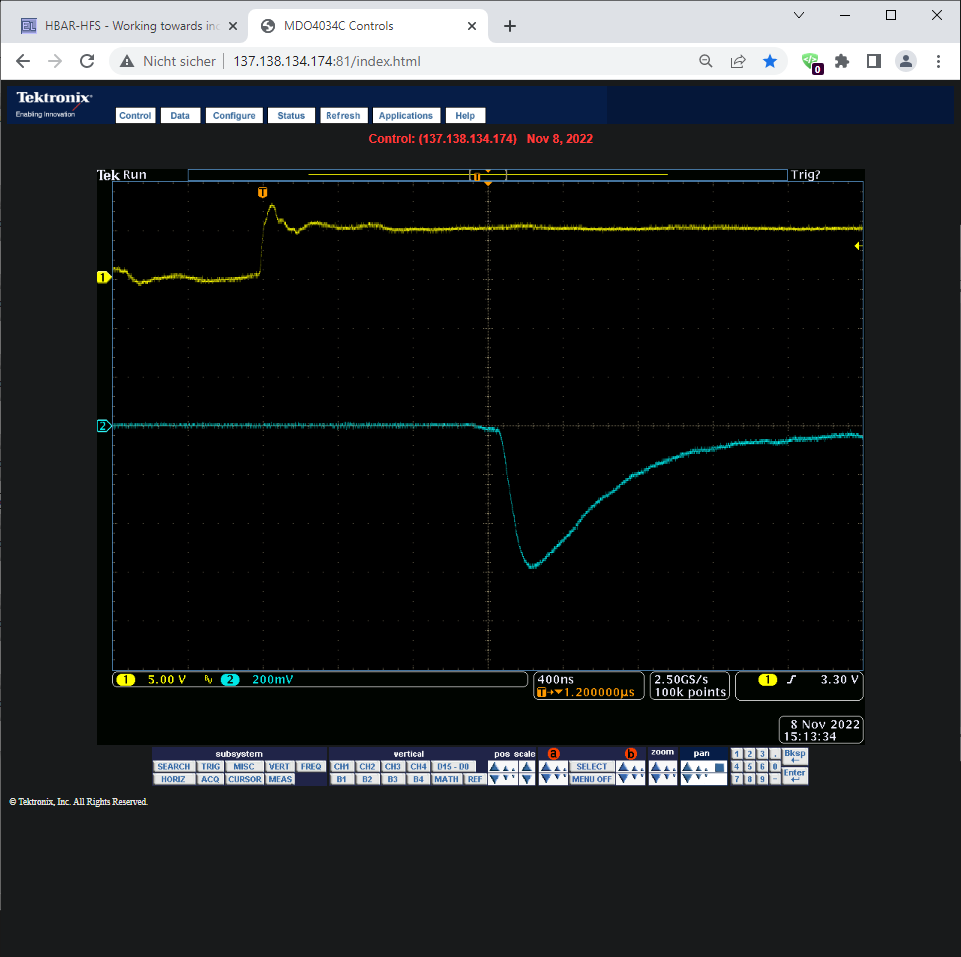Viewport: 961px width, 957px height.
Task: Toggle the browser side panel icon
Action: click(873, 61)
